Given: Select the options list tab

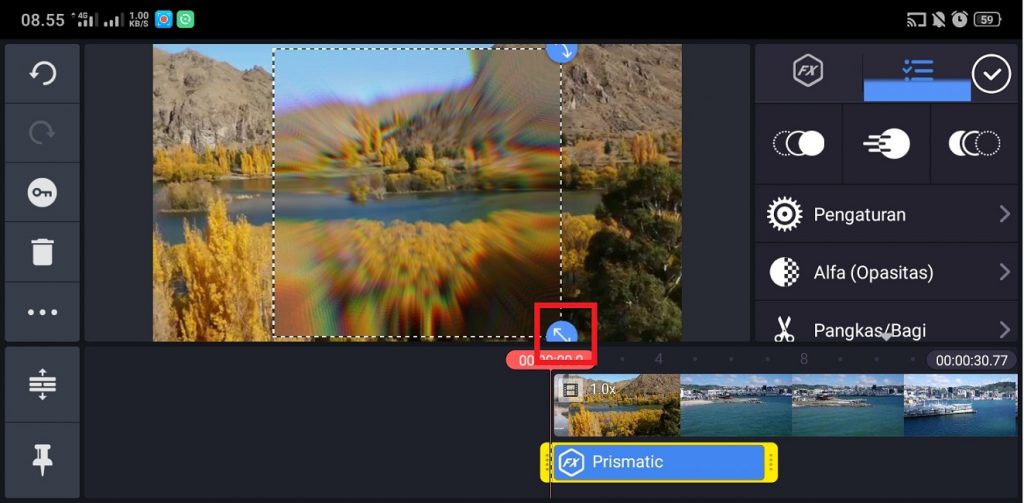Looking at the screenshot, I should (917, 71).
